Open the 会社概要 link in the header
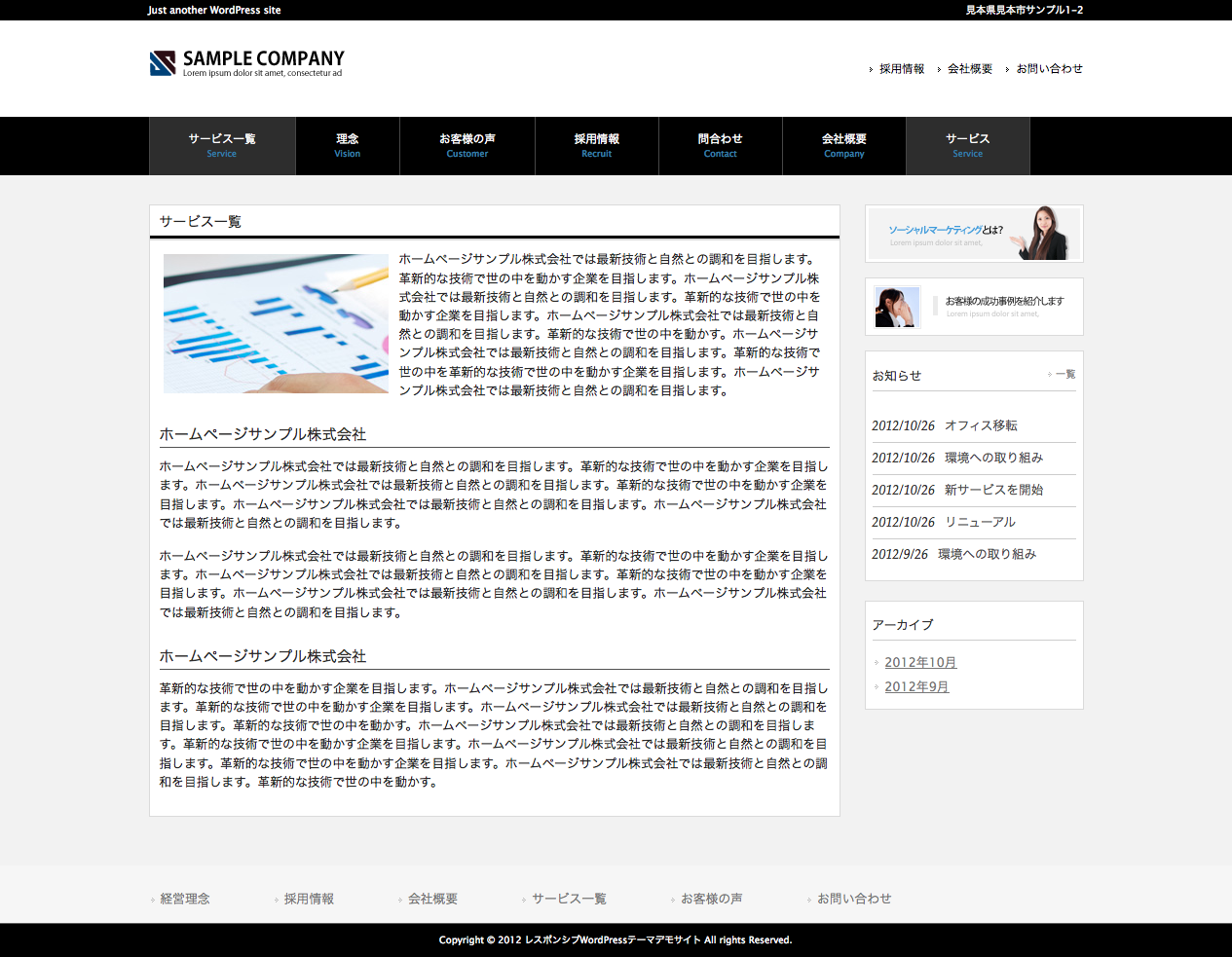This screenshot has width=1232, height=957. pos(969,69)
